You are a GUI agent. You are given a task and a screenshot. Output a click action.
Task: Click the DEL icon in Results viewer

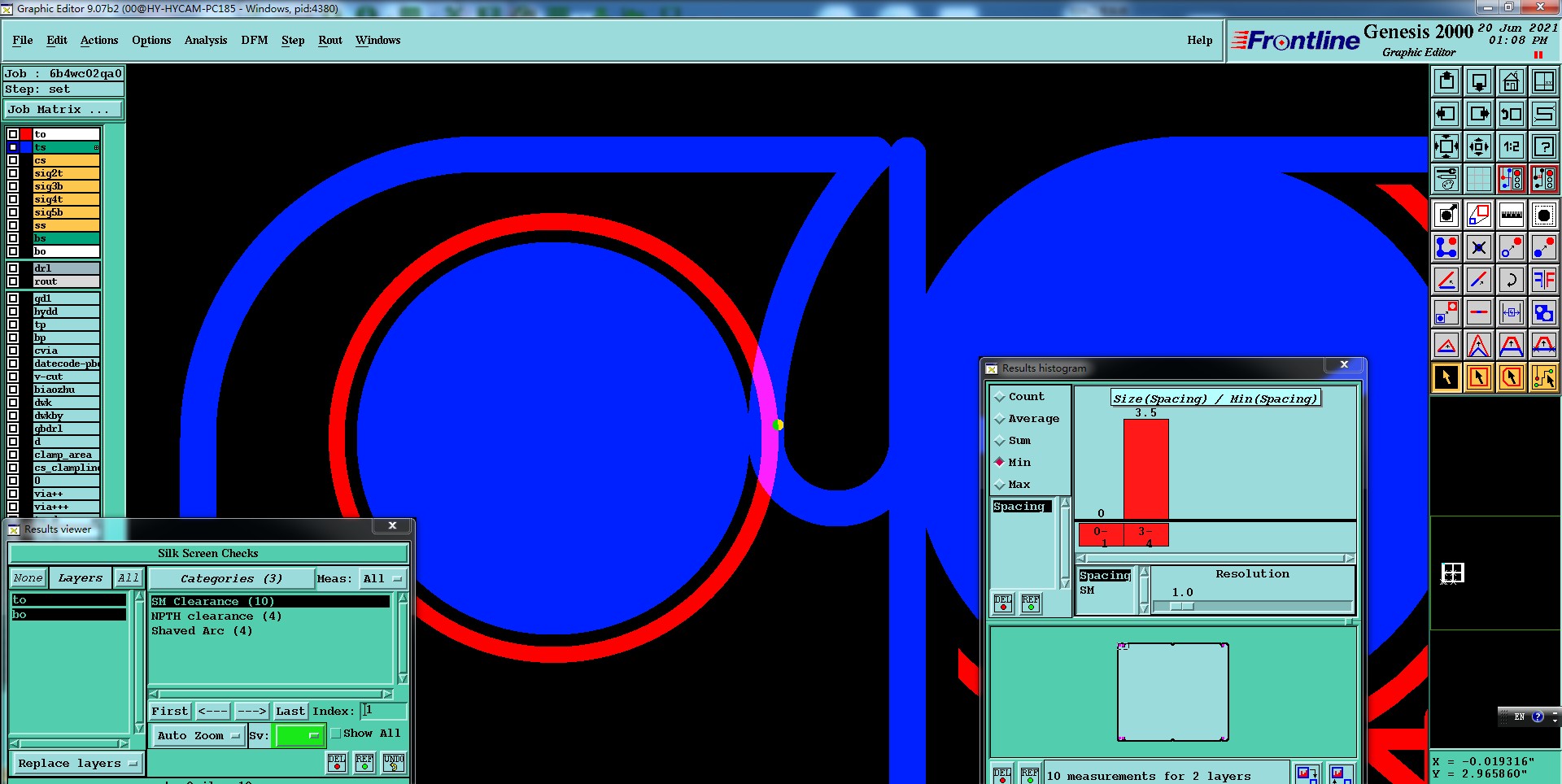[x=337, y=762]
